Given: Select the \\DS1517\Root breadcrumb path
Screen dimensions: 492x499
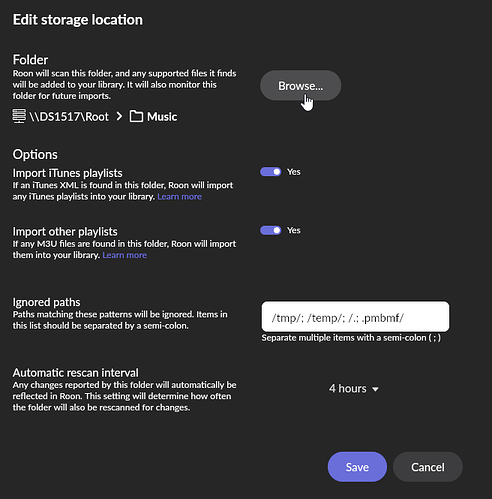Looking at the screenshot, I should pyautogui.click(x=69, y=117).
